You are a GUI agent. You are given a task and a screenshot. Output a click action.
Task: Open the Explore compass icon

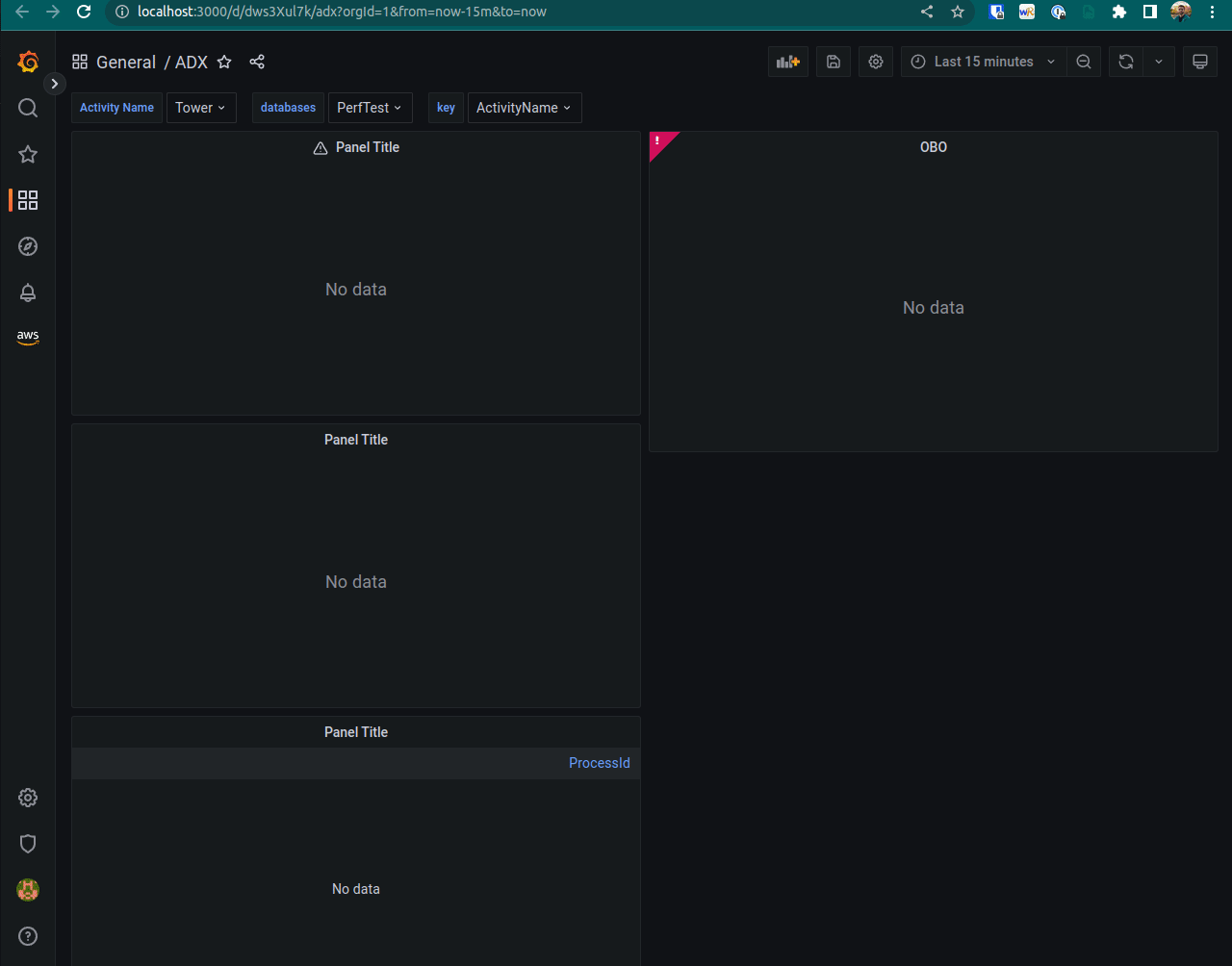(x=28, y=246)
